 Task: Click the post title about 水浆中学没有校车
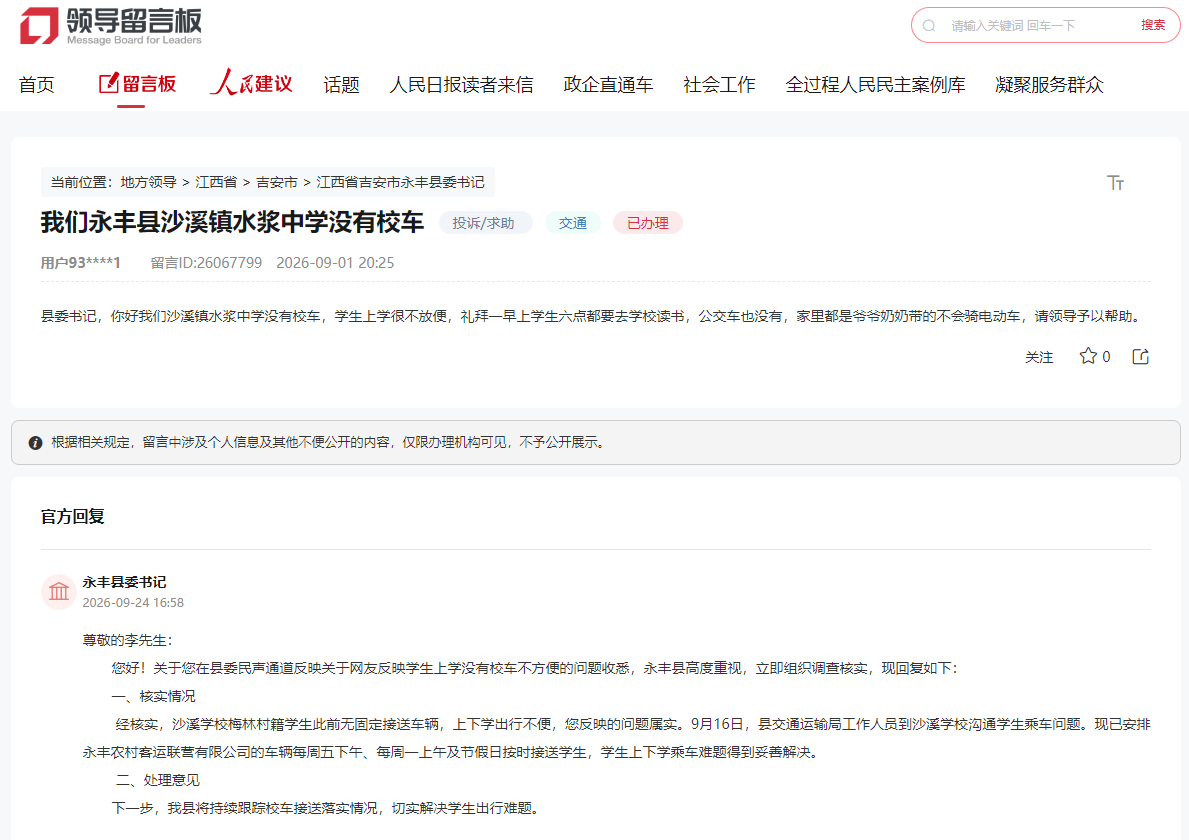pyautogui.click(x=232, y=222)
